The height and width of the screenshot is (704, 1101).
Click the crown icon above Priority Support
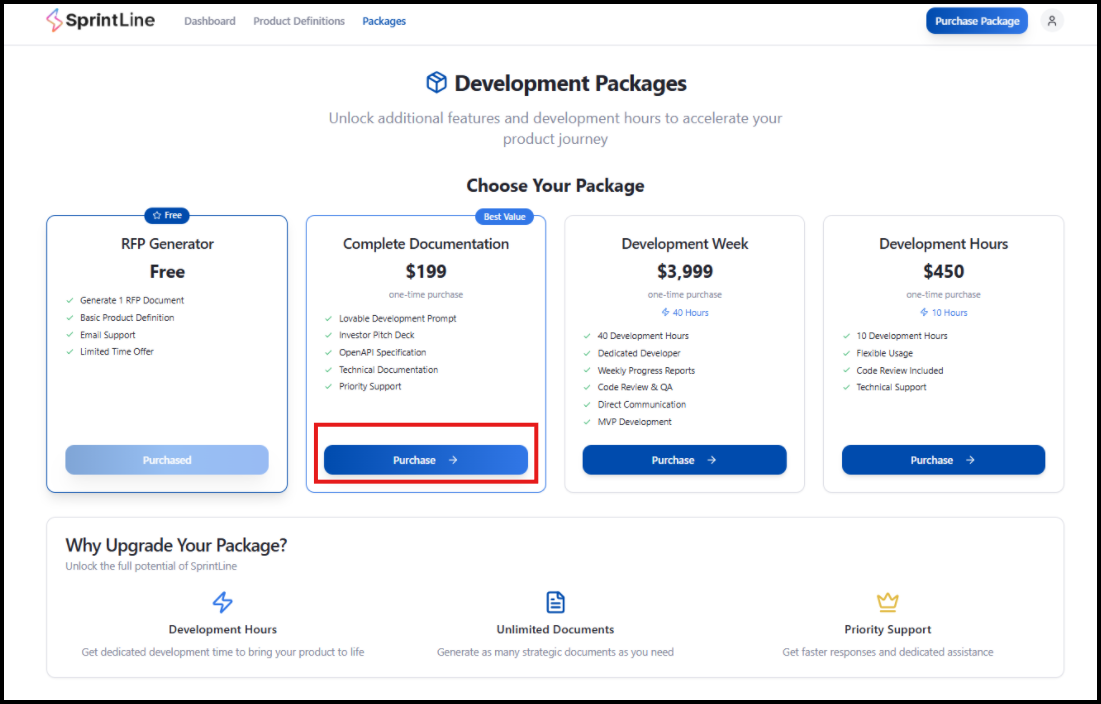(x=888, y=602)
